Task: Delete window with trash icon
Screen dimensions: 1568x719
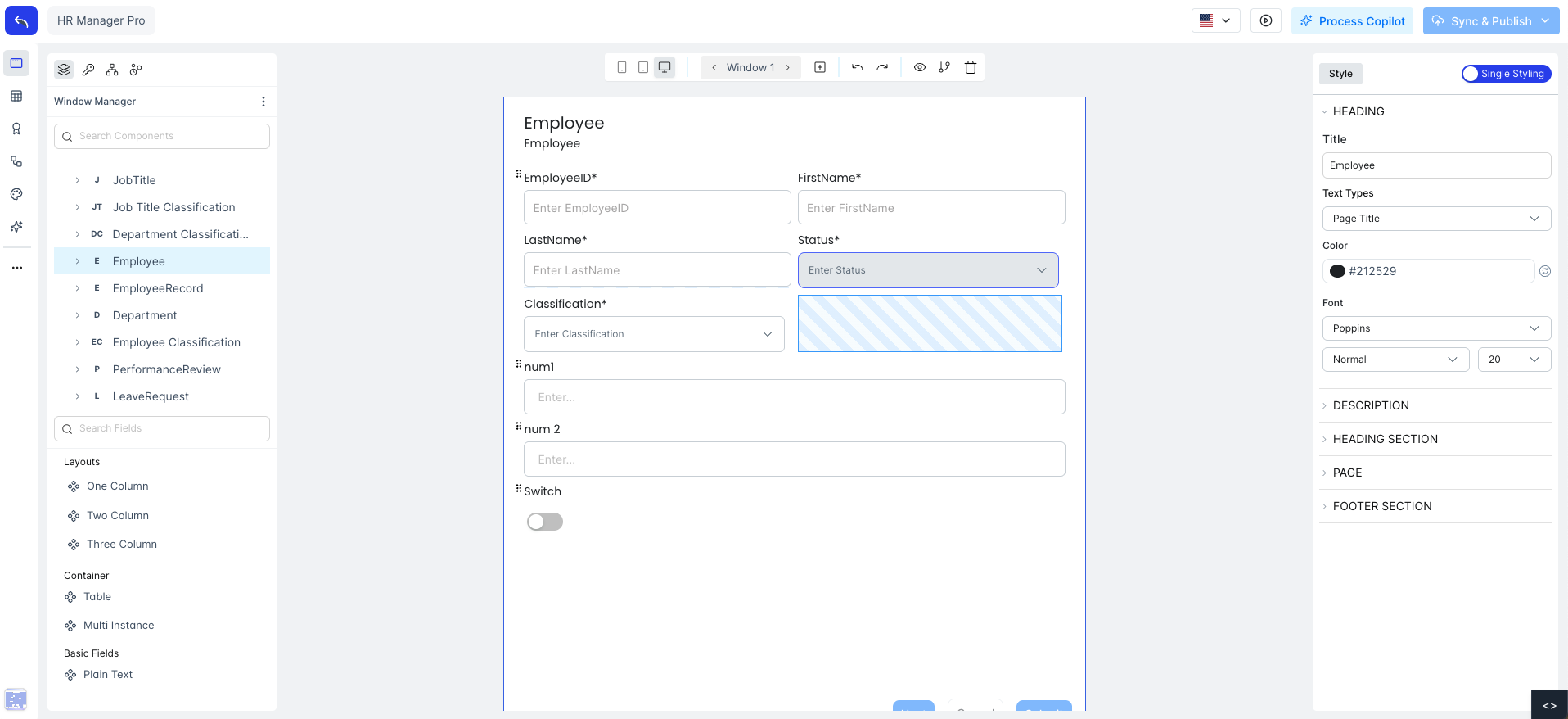Action: (971, 67)
